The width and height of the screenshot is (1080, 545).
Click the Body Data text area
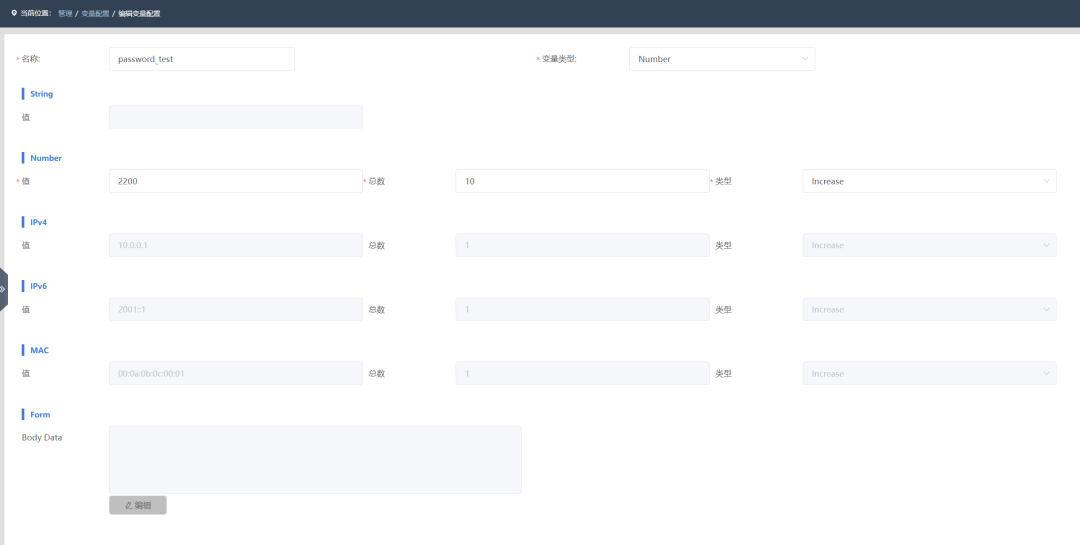315,459
